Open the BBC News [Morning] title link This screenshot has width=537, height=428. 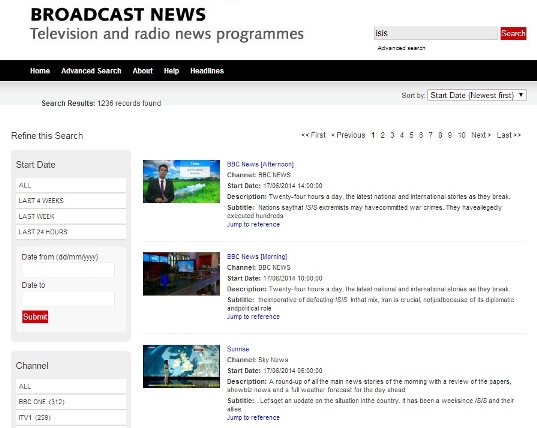pos(257,256)
